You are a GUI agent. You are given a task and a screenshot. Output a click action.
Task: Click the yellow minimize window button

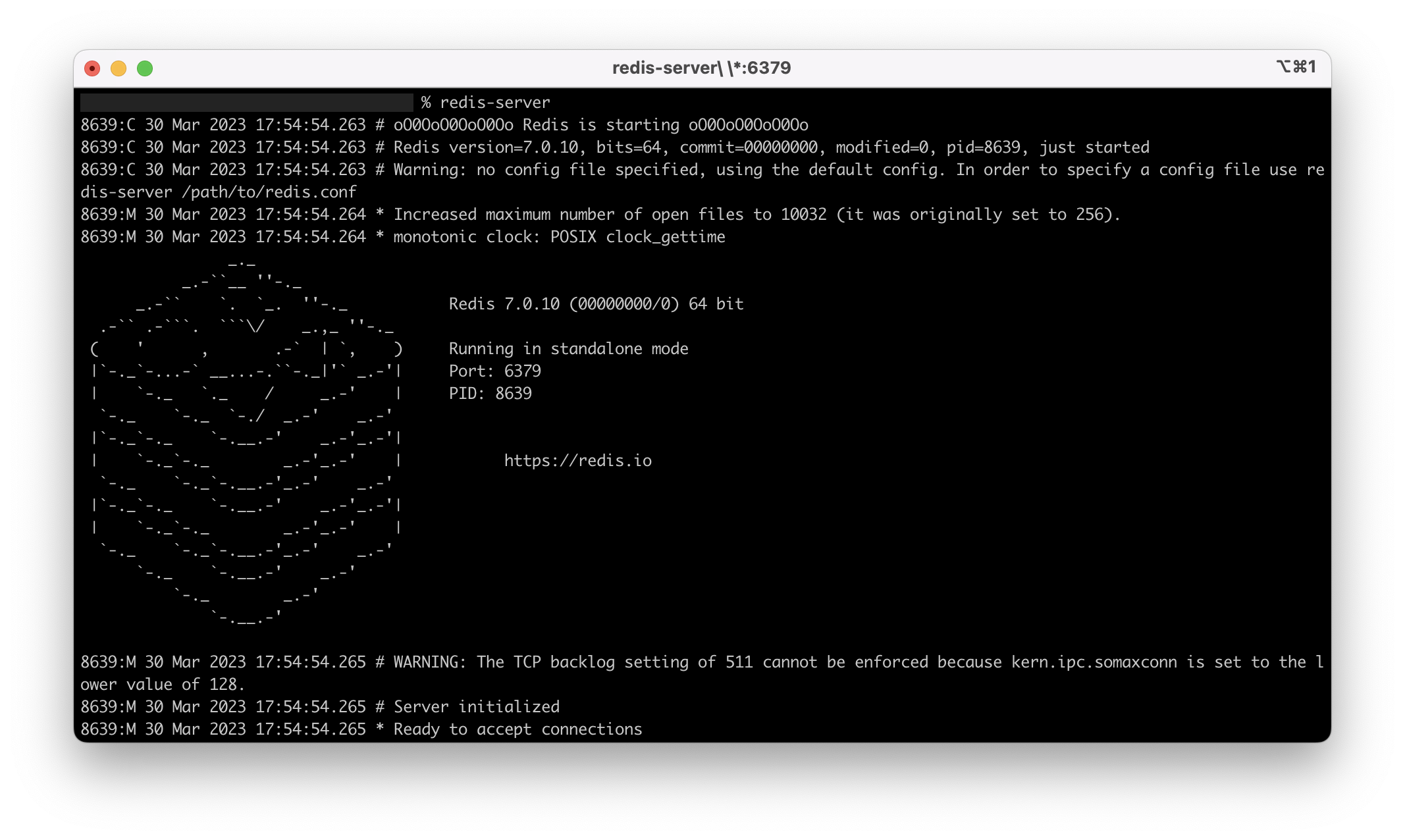(x=119, y=68)
